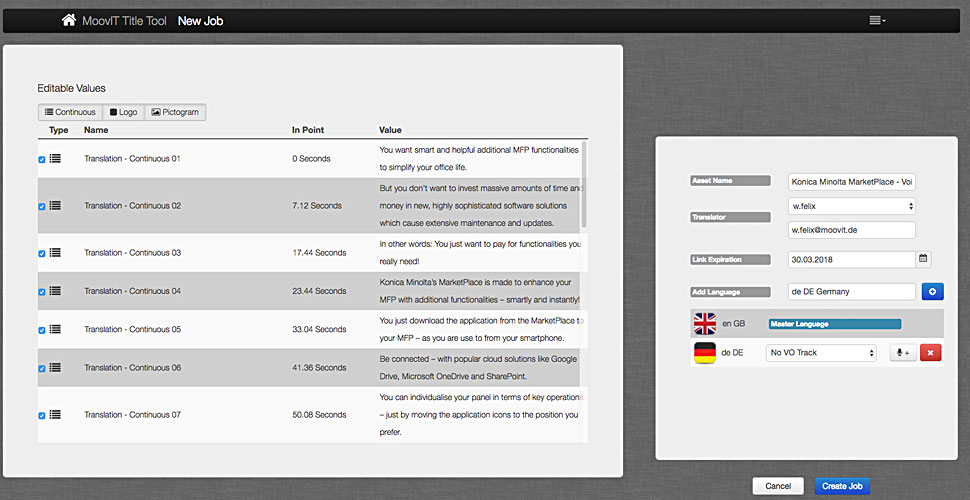Click the Pictogram tab's image icon

156,112
